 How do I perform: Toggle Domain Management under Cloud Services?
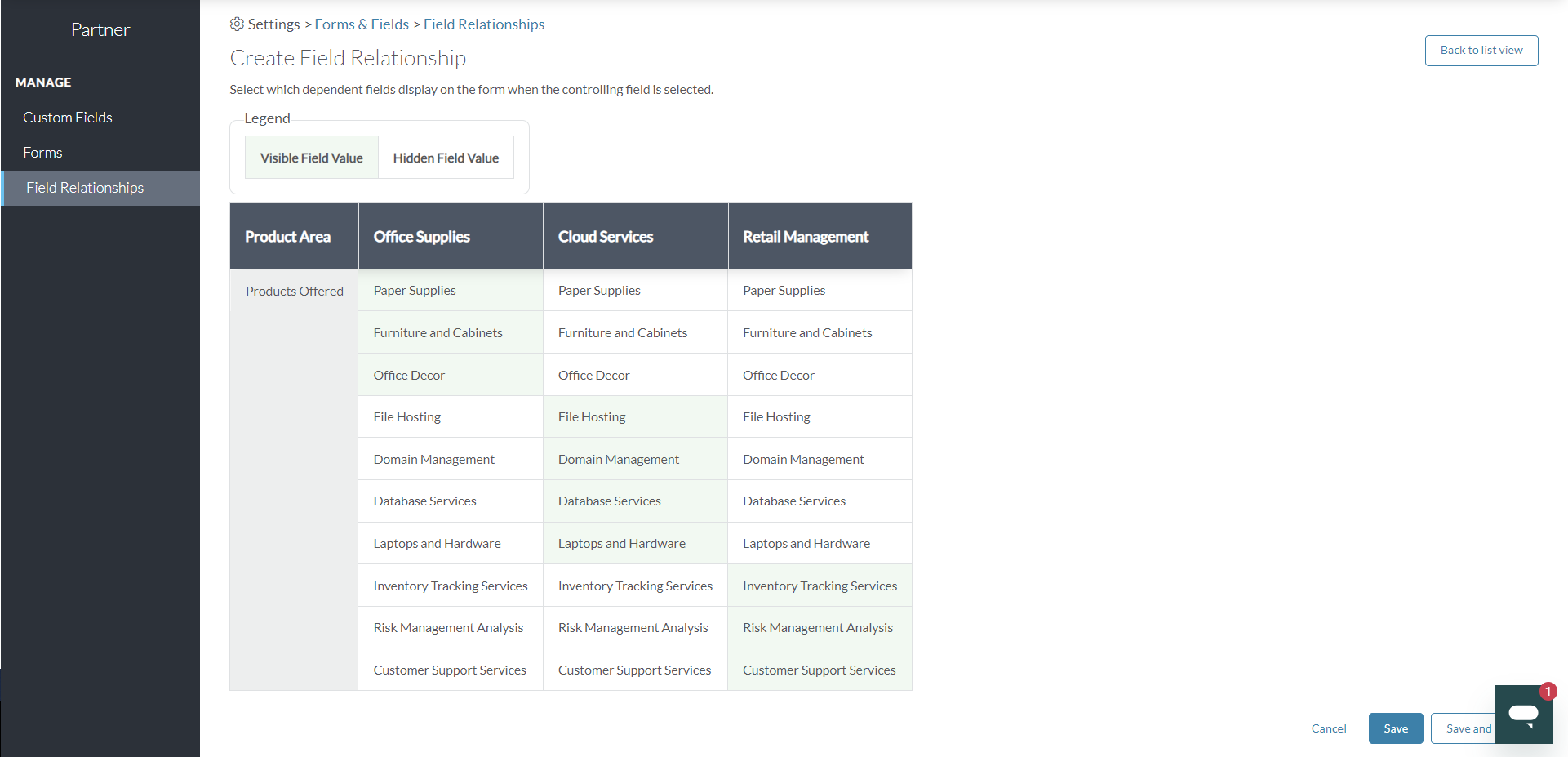pyautogui.click(x=634, y=458)
